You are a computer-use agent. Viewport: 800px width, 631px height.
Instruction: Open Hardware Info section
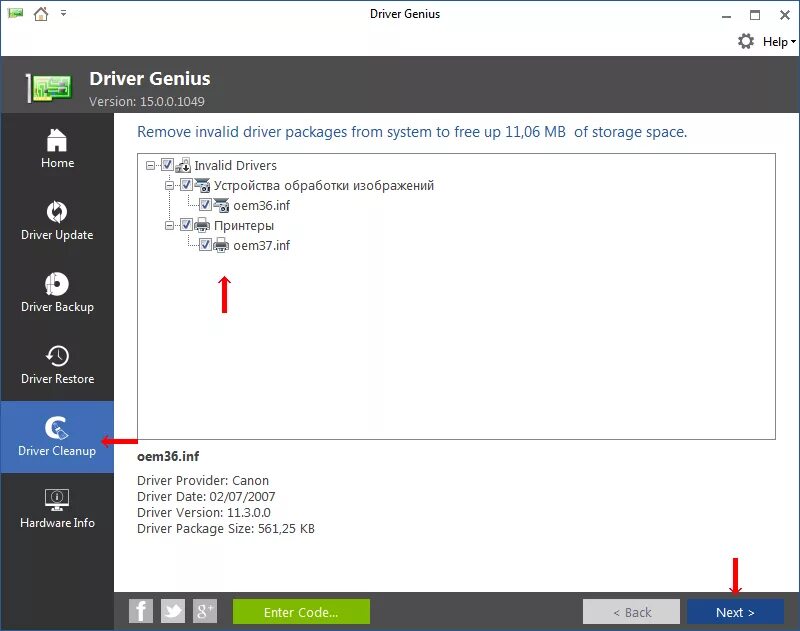coord(57,509)
